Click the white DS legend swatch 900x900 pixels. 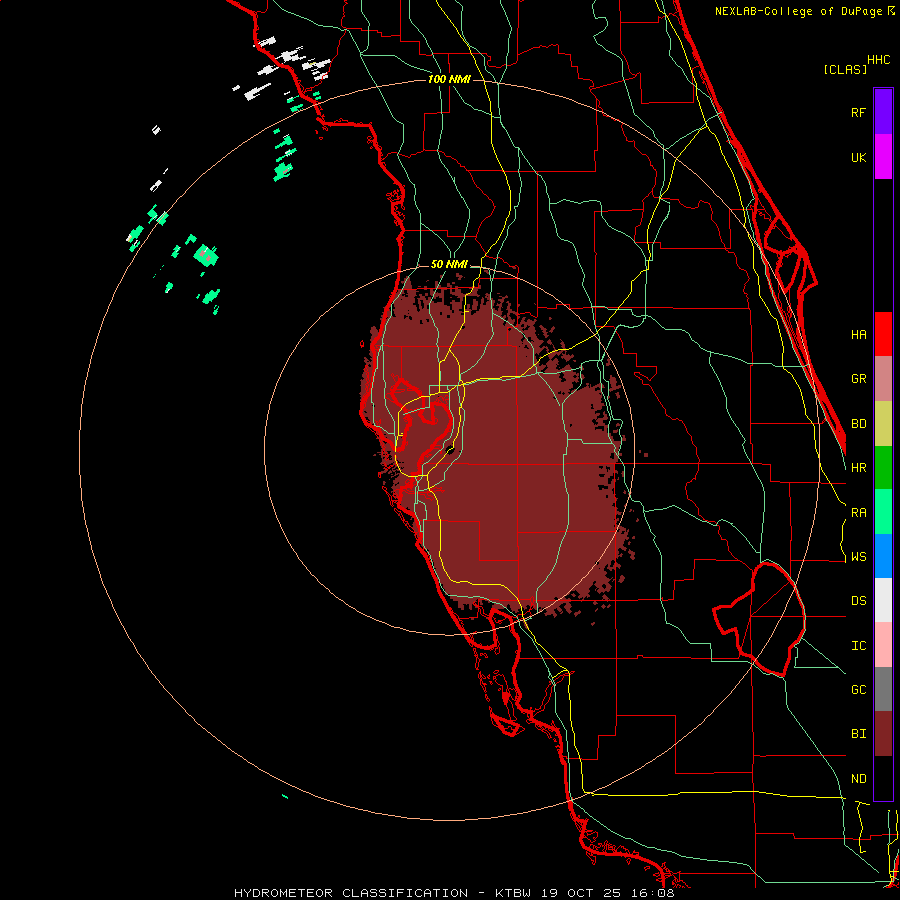[883, 600]
